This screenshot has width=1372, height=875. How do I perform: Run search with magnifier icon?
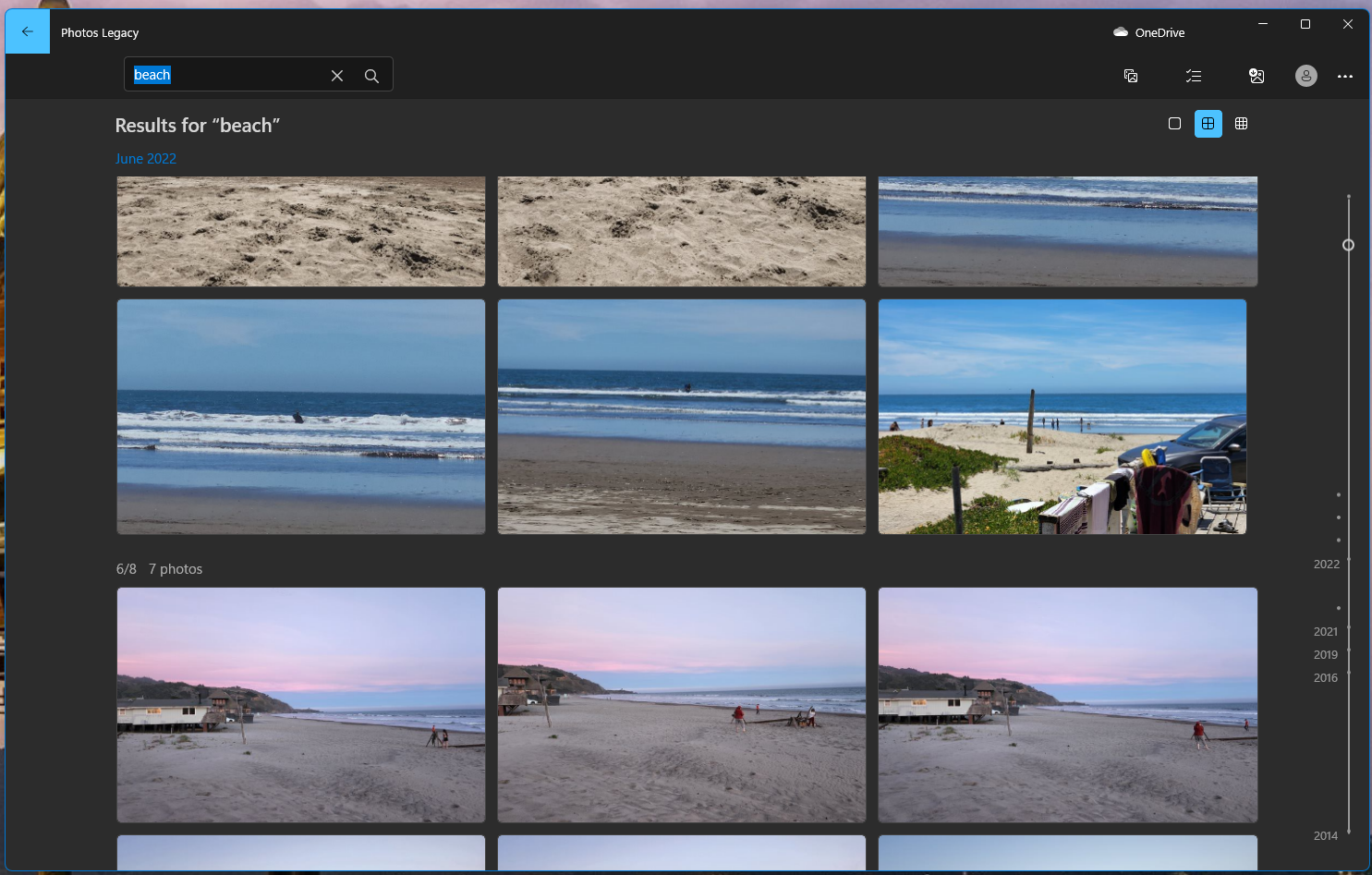click(x=371, y=76)
